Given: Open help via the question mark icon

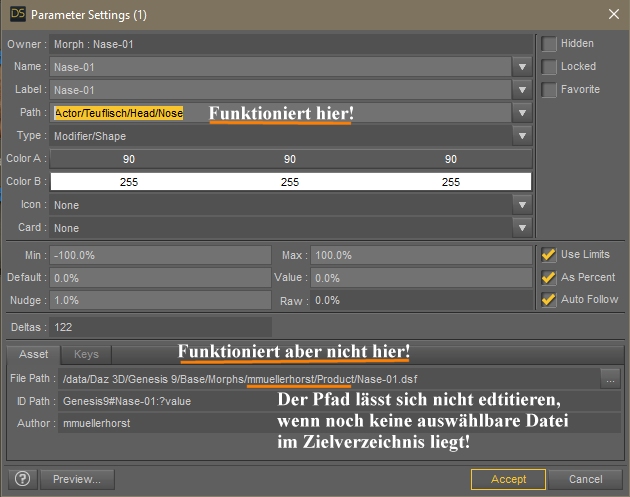Looking at the screenshot, I should point(22,479).
